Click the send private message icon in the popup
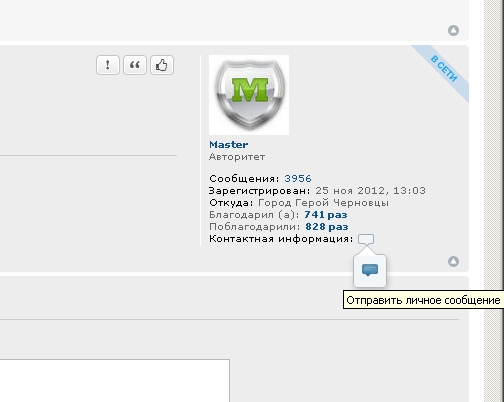Image resolution: width=504 pixels, height=402 pixels. pos(370,270)
